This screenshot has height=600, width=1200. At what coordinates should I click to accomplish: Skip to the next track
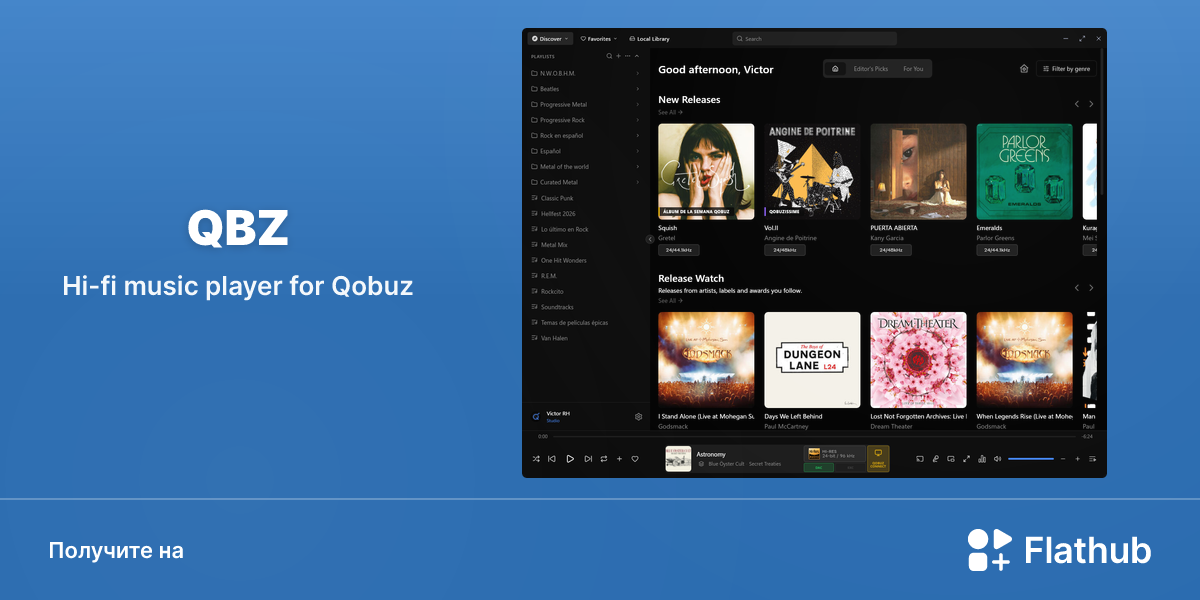588,459
